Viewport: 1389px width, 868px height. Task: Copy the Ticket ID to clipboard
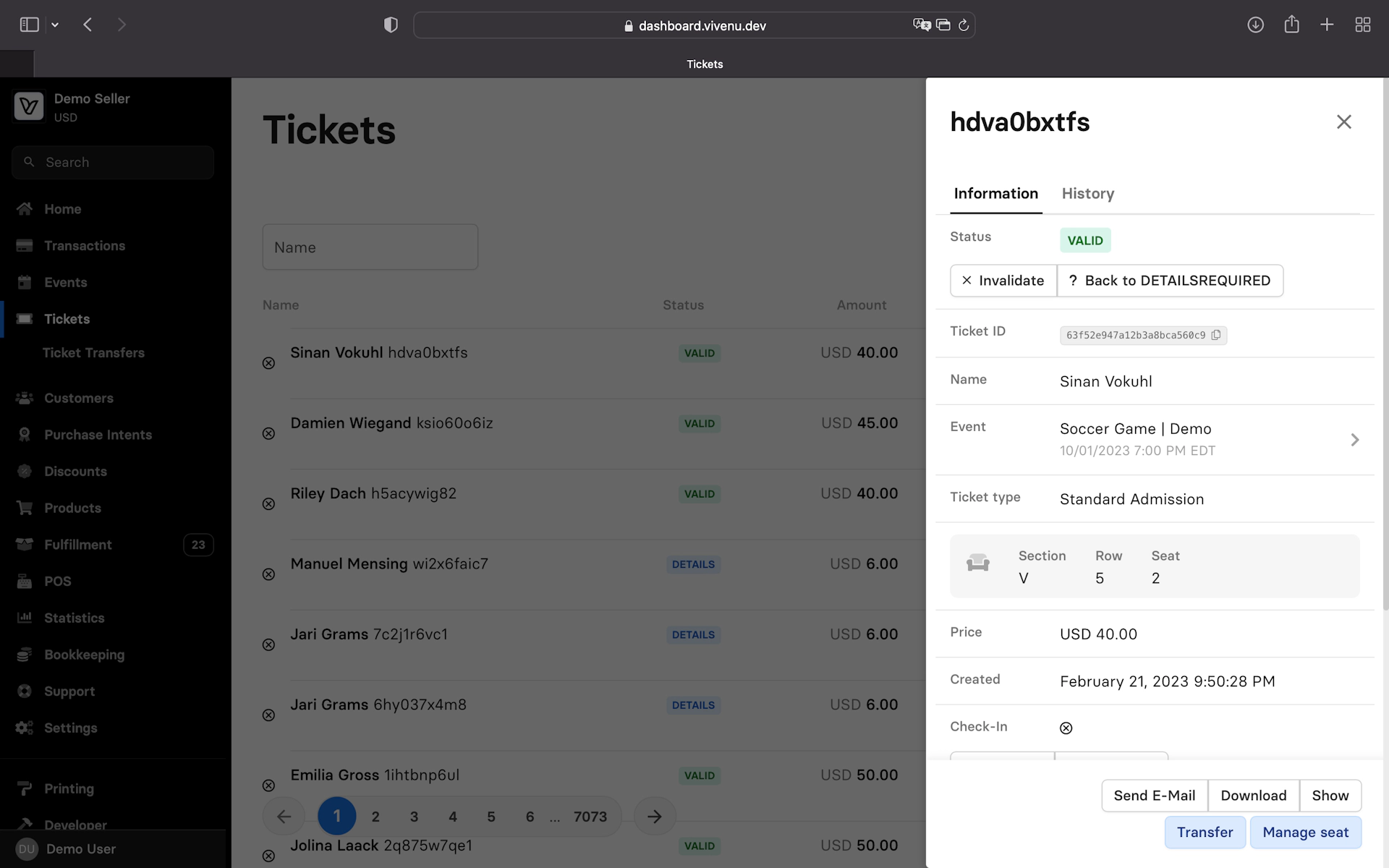point(1216,335)
